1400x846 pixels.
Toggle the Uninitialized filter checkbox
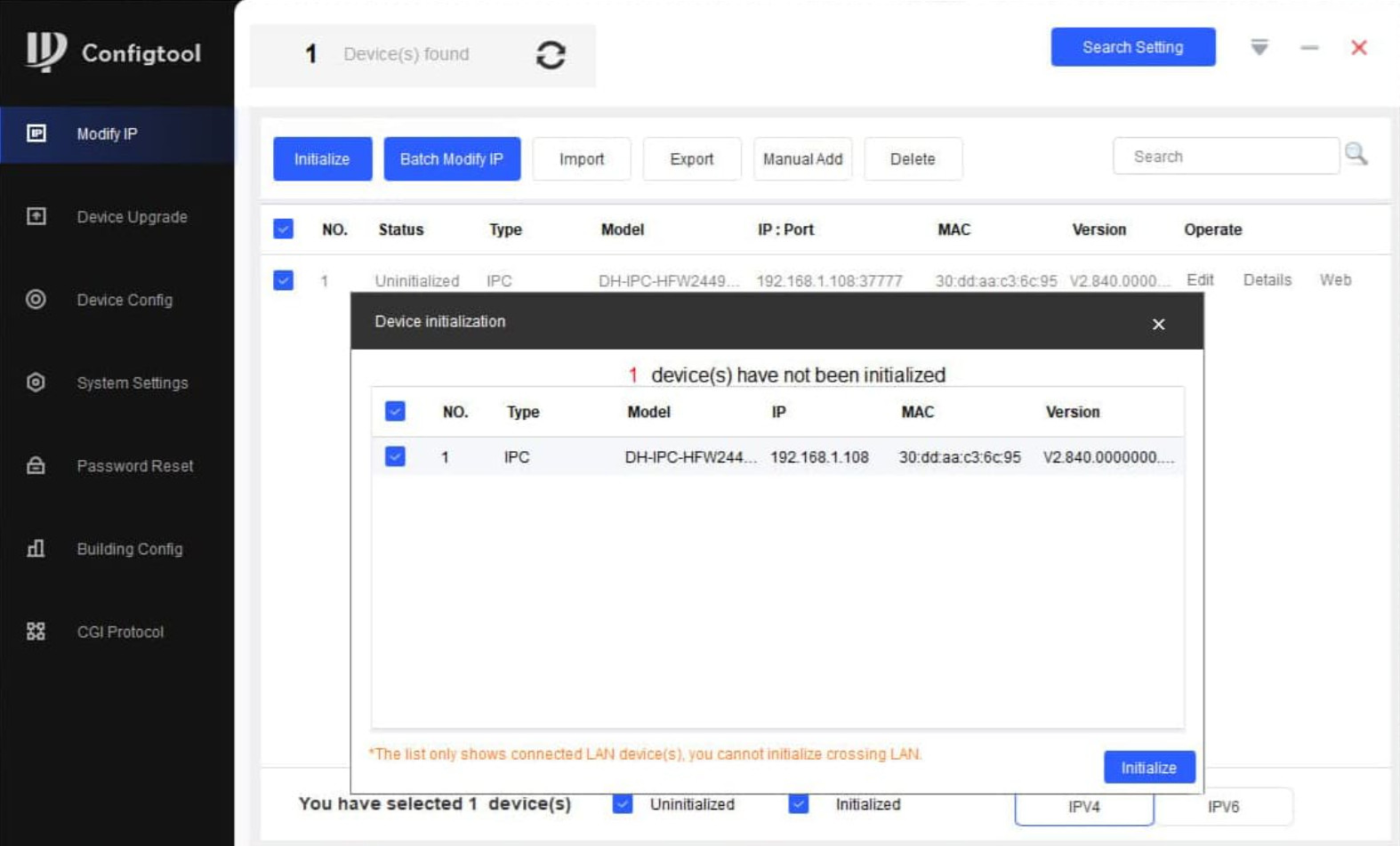[623, 804]
